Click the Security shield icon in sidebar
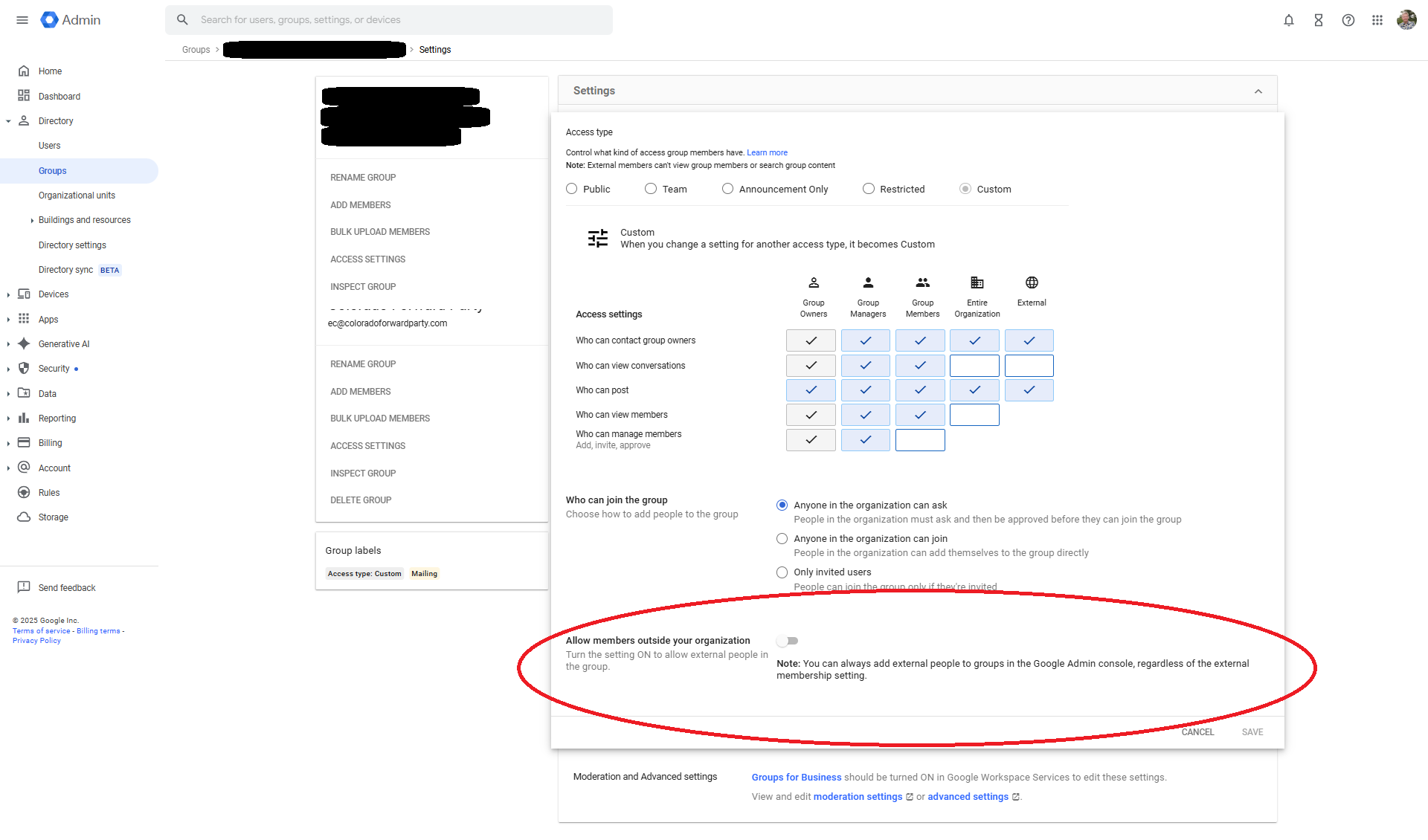 point(24,369)
